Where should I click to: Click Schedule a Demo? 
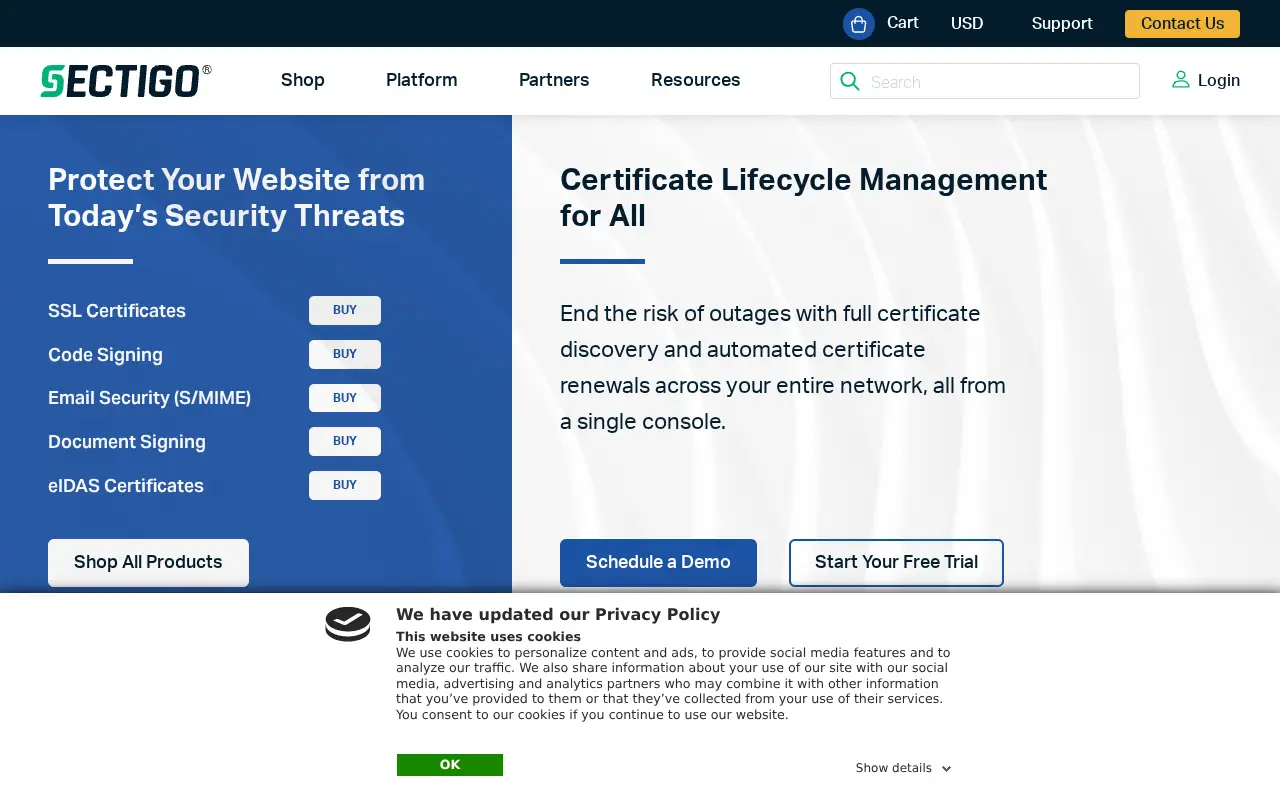point(658,562)
